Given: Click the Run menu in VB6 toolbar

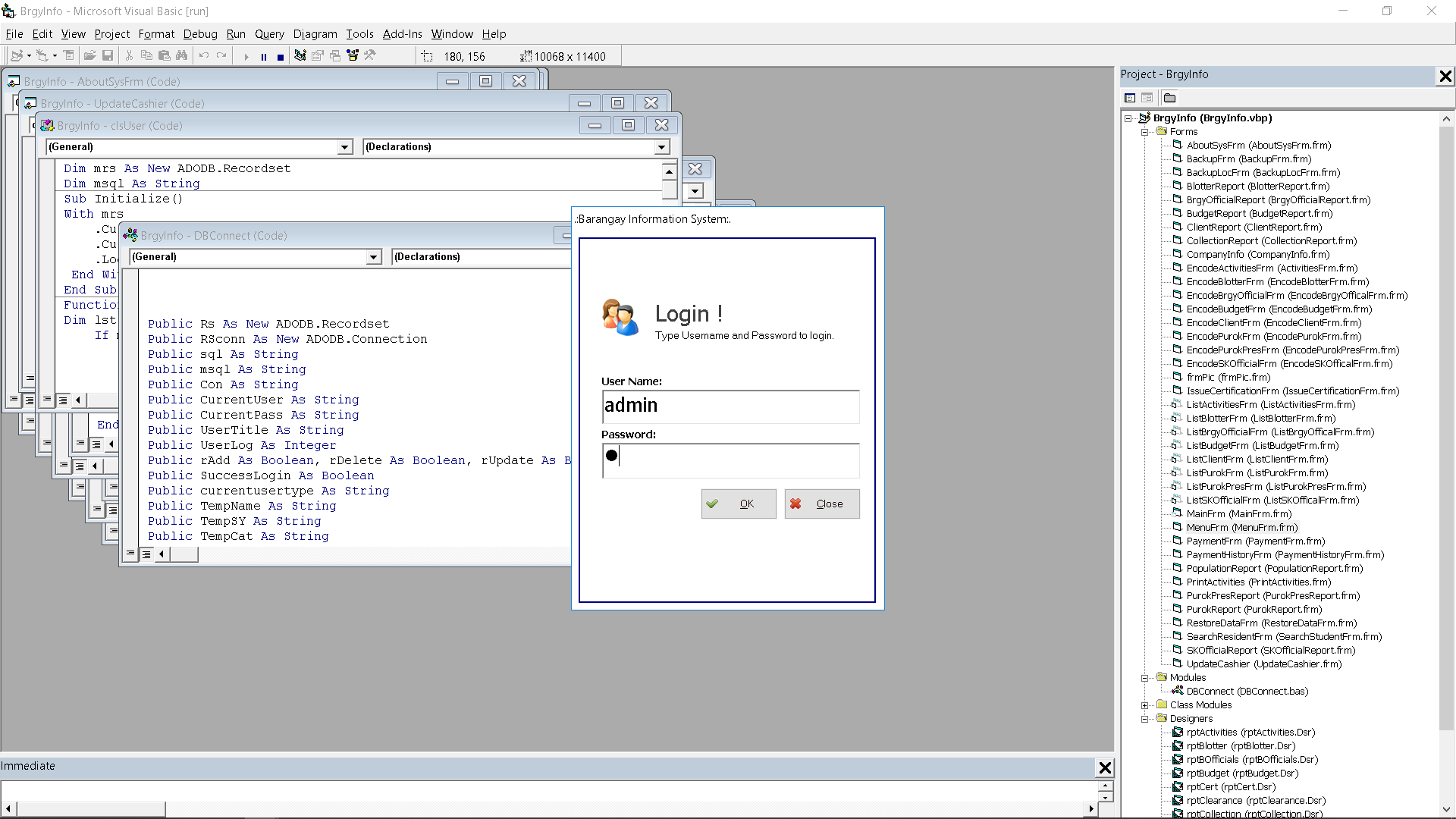Looking at the screenshot, I should [236, 34].
